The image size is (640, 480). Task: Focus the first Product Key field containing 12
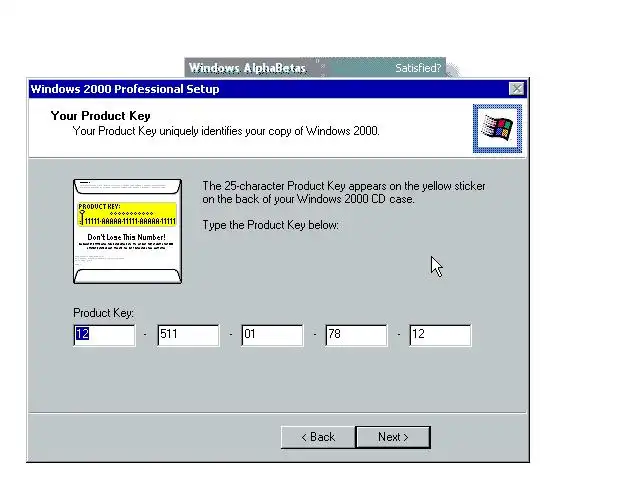[x=104, y=335]
